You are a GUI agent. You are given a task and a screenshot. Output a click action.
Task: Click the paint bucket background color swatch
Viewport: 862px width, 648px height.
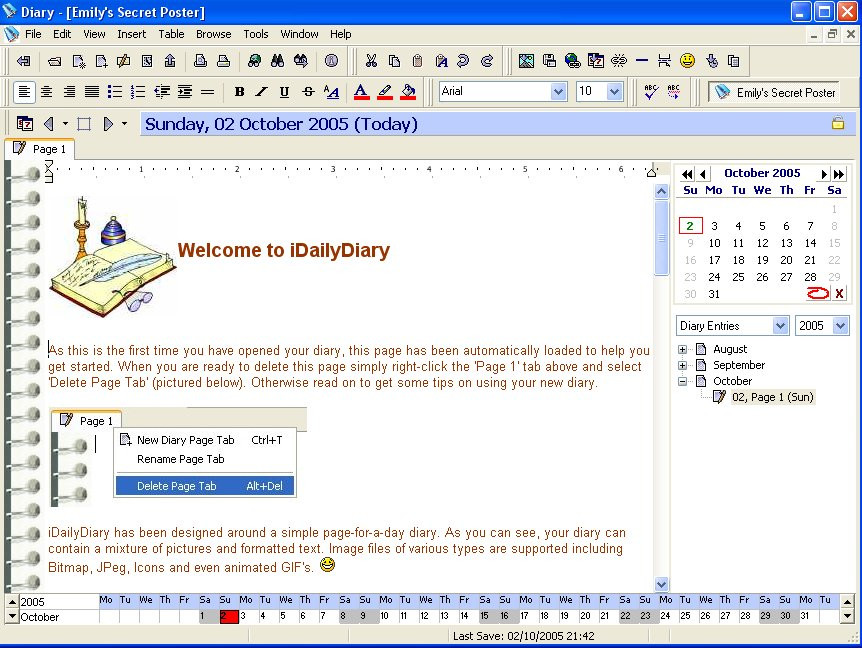(x=408, y=92)
